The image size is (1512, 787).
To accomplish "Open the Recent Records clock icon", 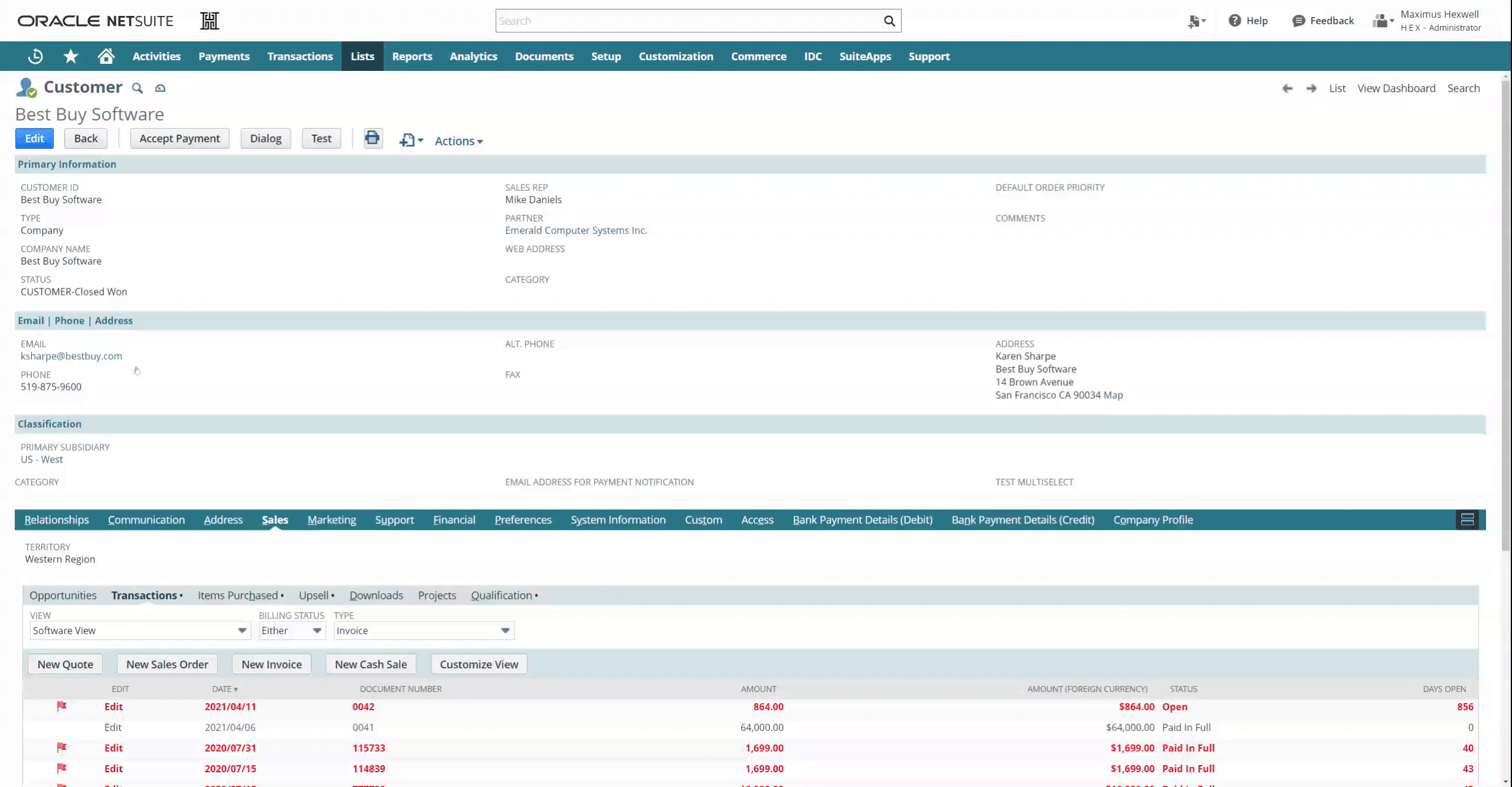I will (35, 56).
